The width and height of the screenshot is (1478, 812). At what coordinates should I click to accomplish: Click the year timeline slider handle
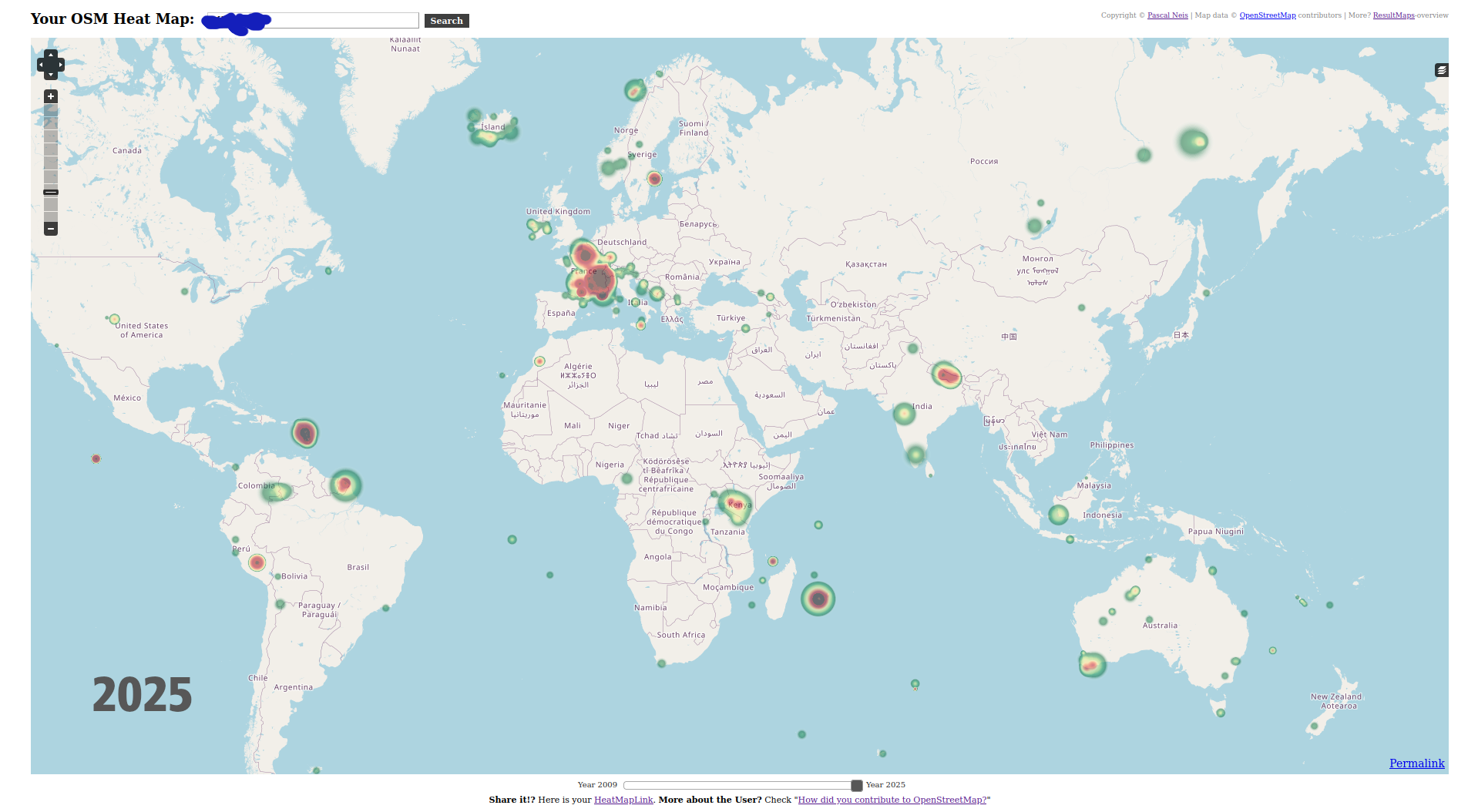click(x=856, y=785)
